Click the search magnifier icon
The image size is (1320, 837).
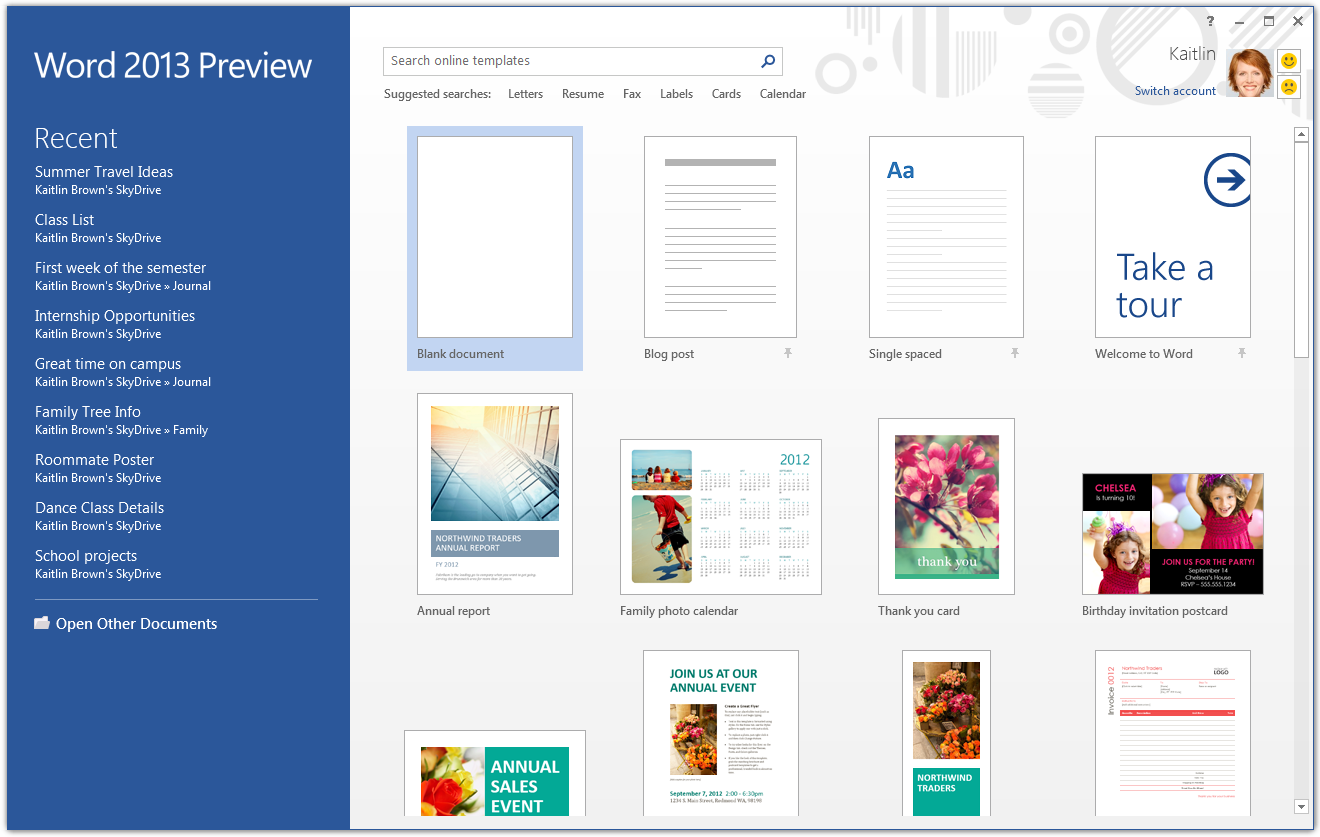coord(768,61)
